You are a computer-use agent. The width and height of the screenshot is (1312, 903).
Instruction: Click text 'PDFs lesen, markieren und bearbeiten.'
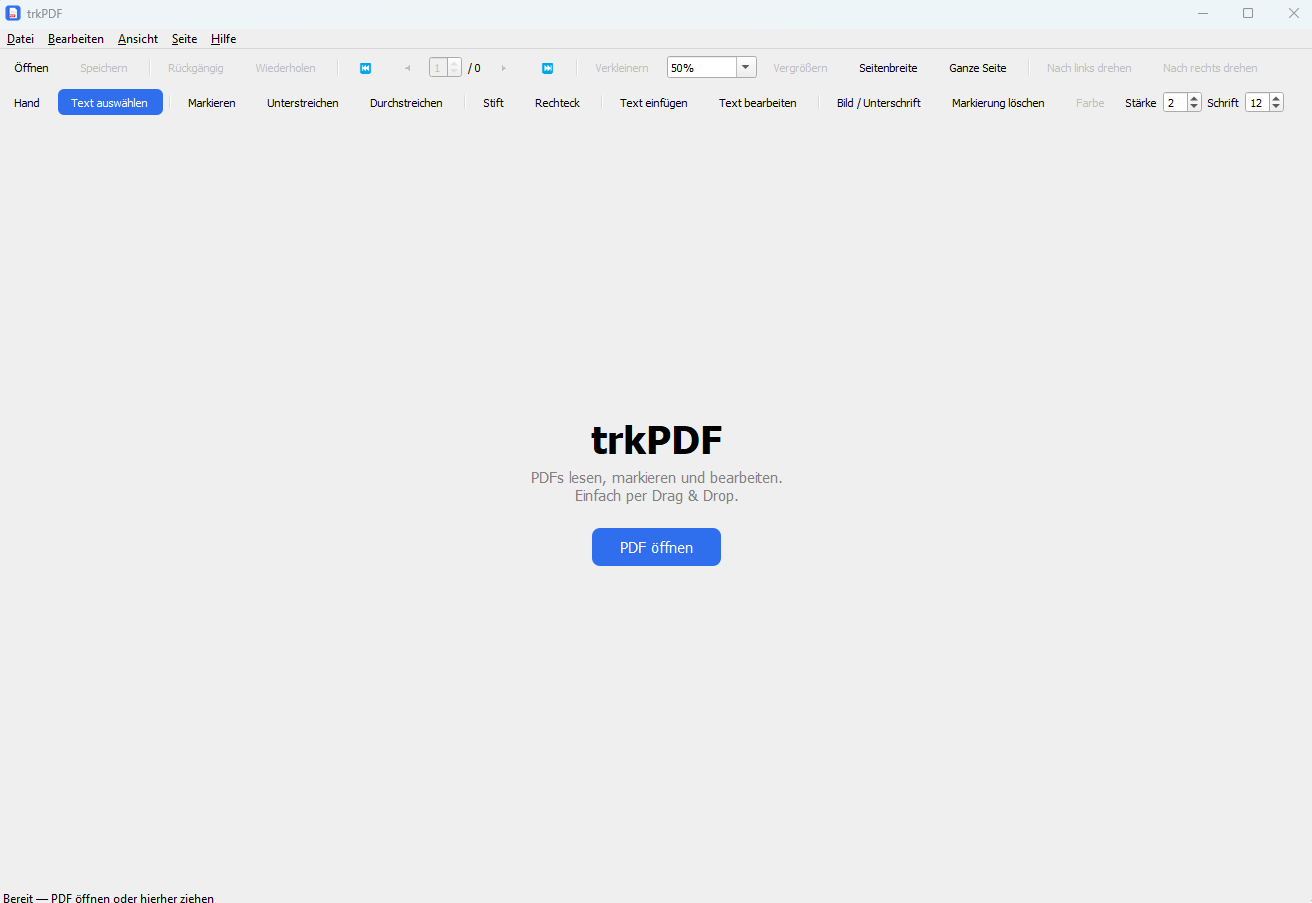tap(656, 478)
